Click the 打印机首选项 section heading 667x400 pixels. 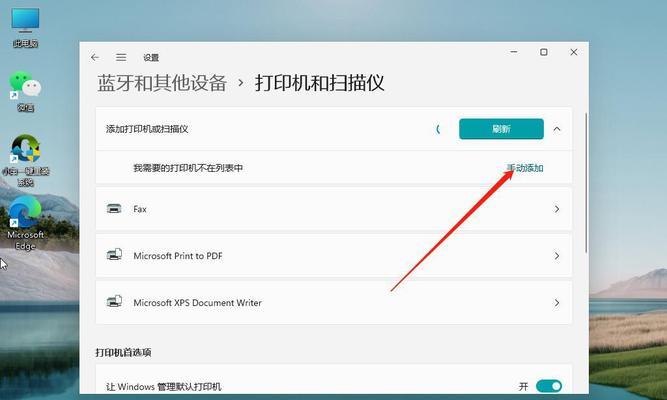pos(123,352)
